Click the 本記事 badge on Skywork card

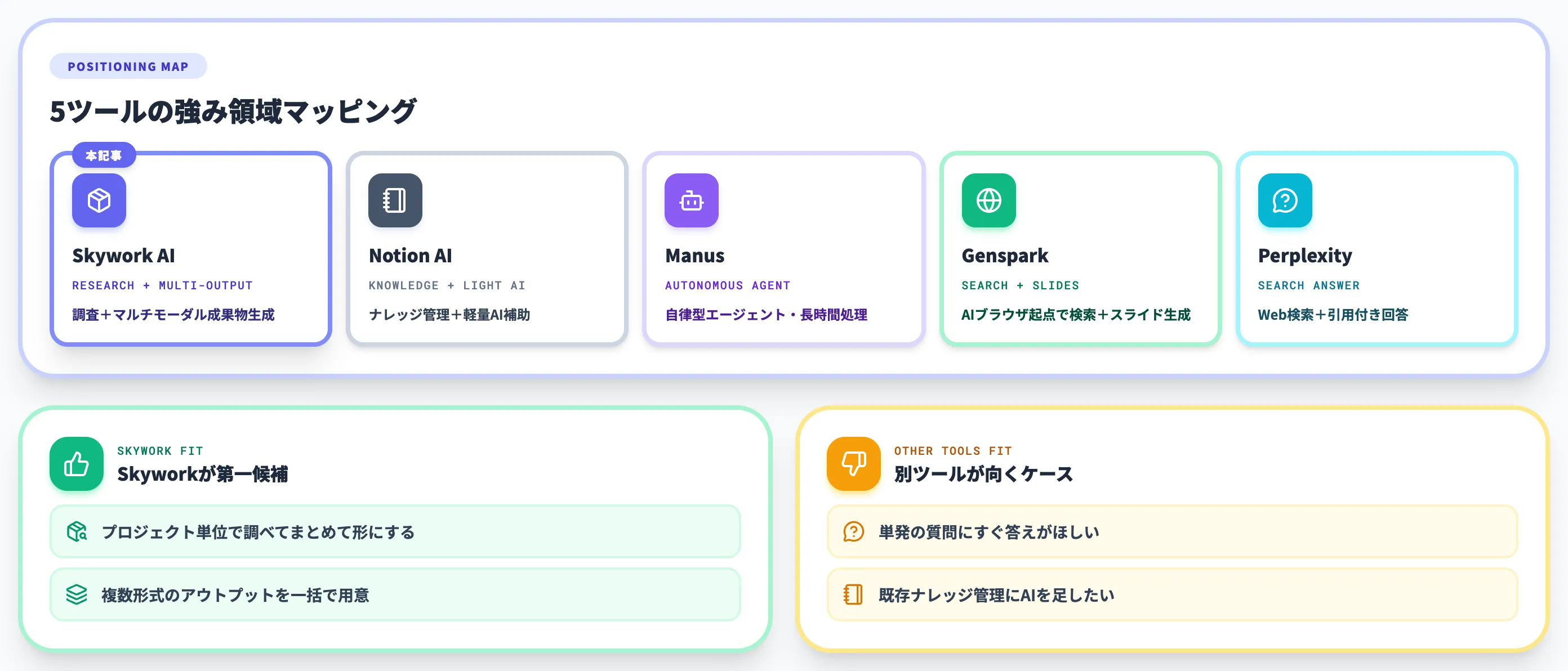pos(104,156)
